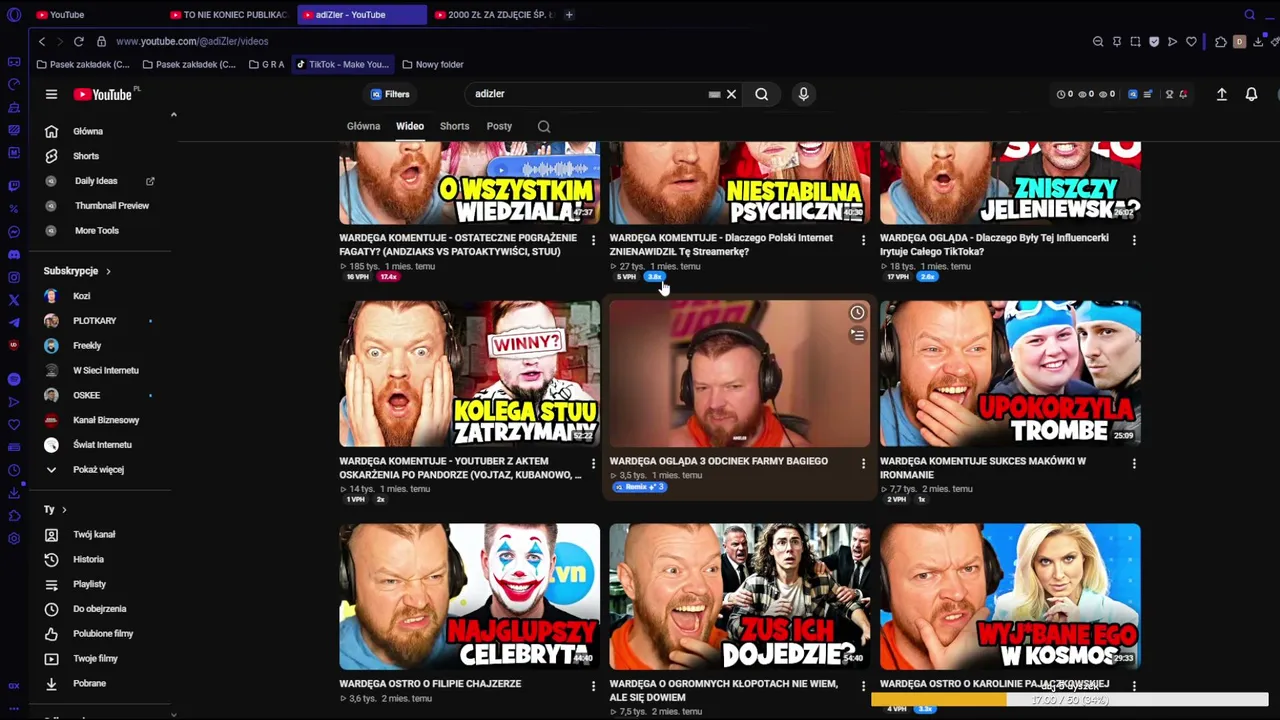
Task: Click the YouTube logo
Action: (x=102, y=94)
